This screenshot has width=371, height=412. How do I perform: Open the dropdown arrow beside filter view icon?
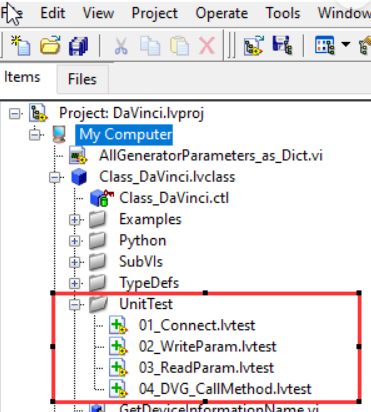click(346, 44)
